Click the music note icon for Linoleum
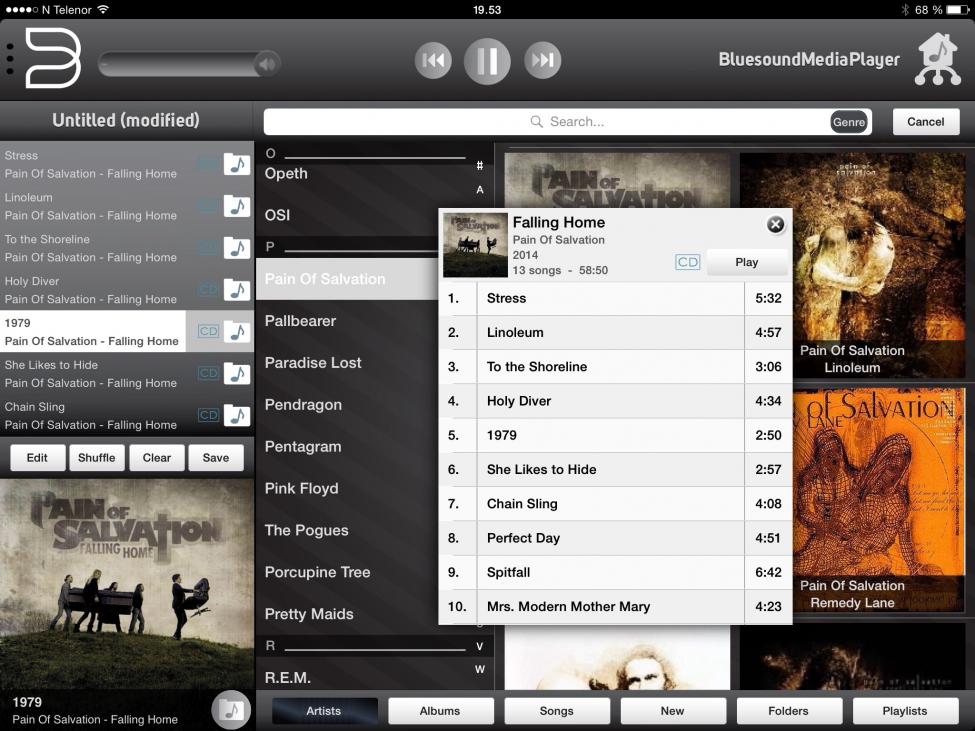 (237, 206)
